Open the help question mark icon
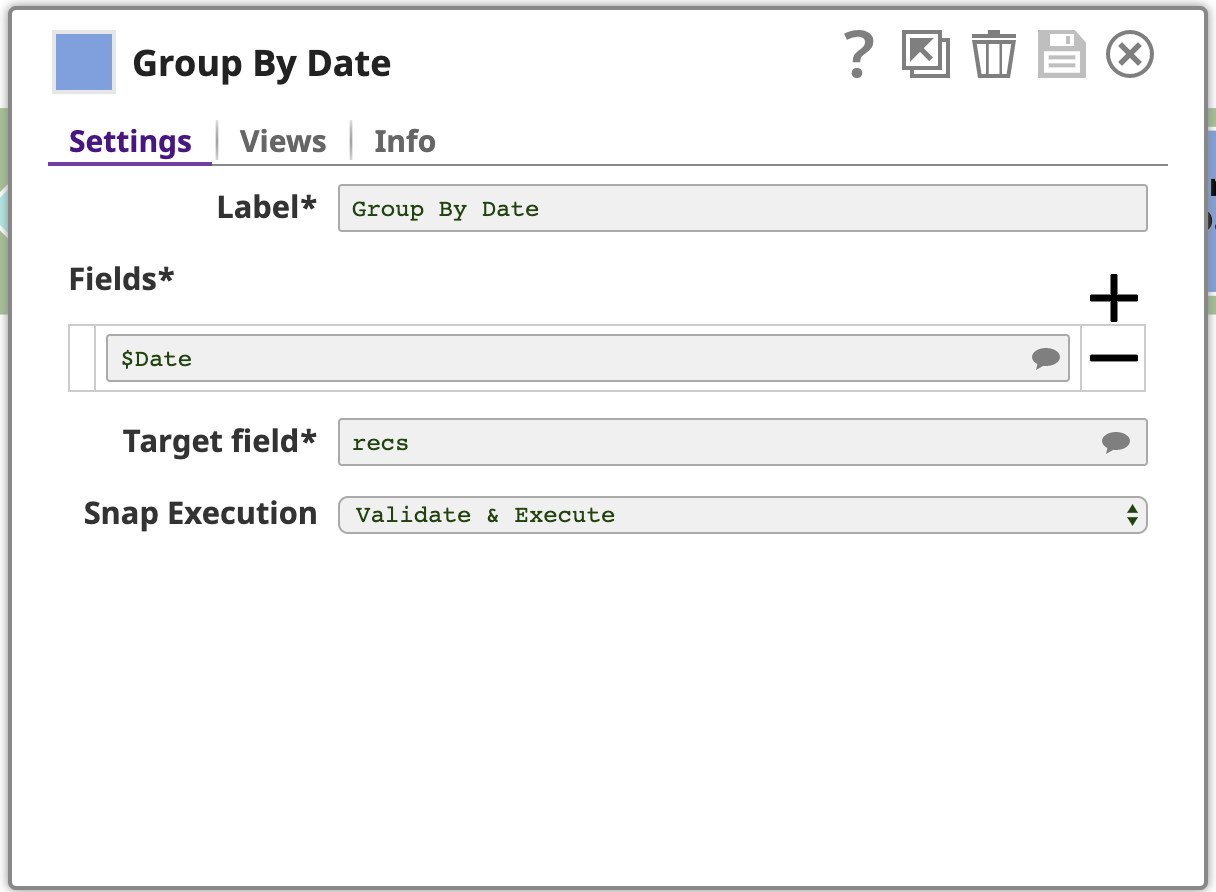The image size is (1216, 892). pos(858,55)
